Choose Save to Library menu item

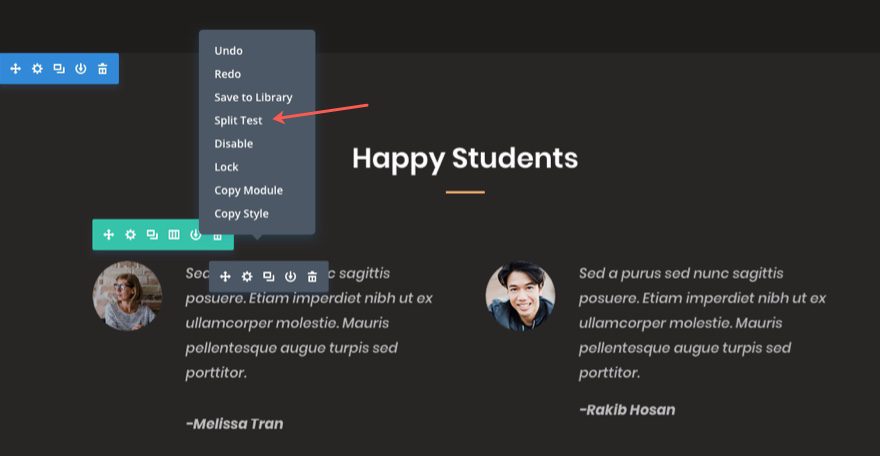(253, 97)
